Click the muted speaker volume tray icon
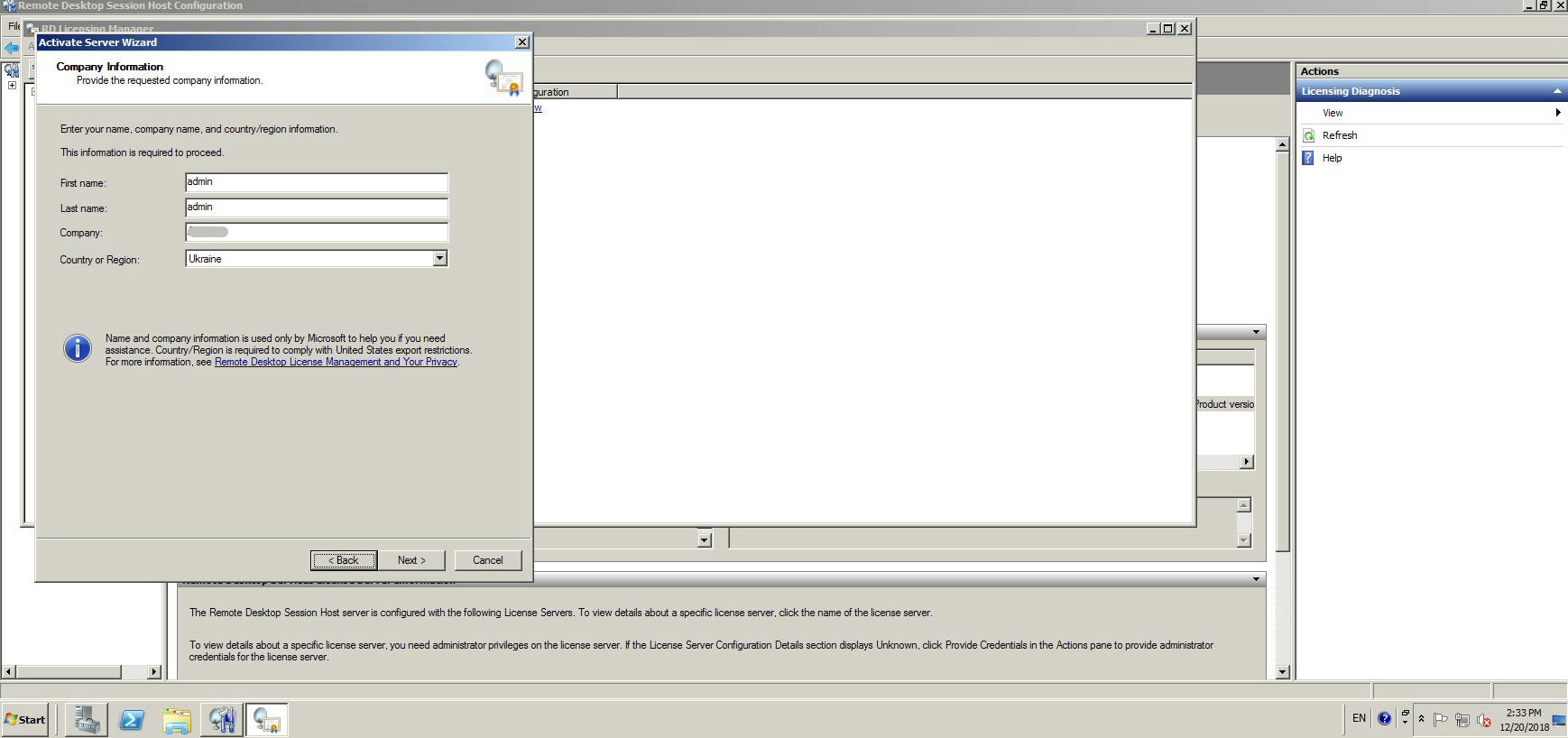The width and height of the screenshot is (1568, 738). (x=1483, y=720)
